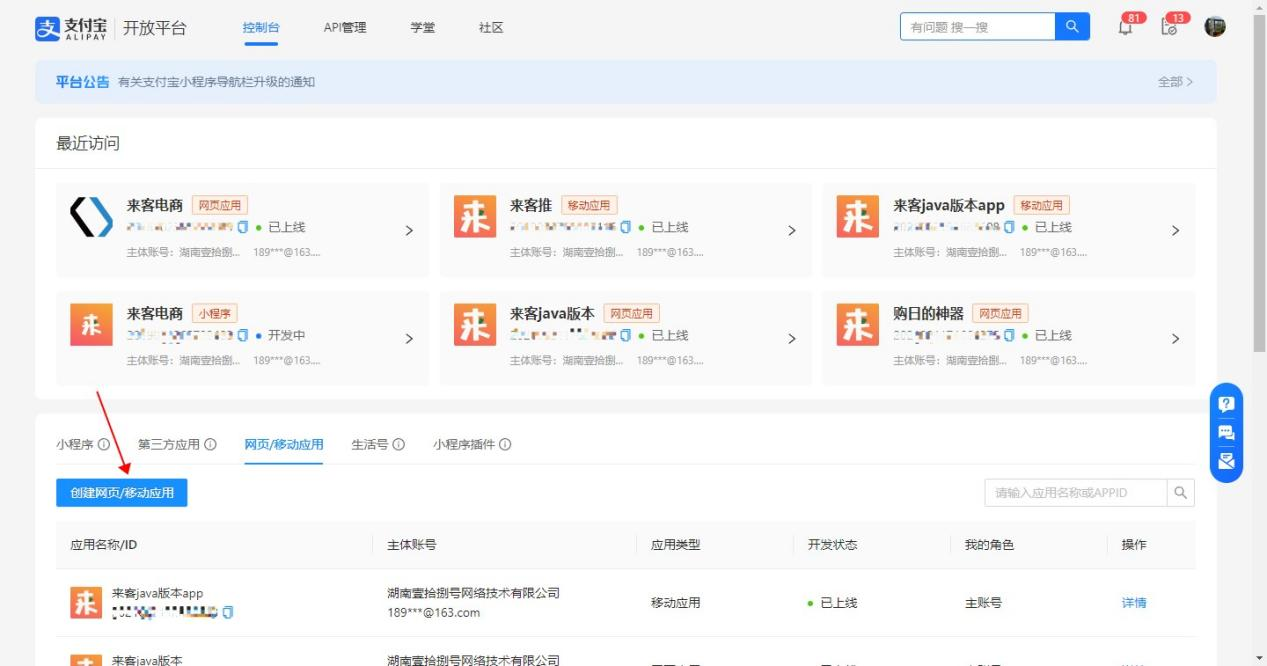Open 详情 link for 来客java版本app row
This screenshot has height=666, width=1267.
coord(1134,603)
